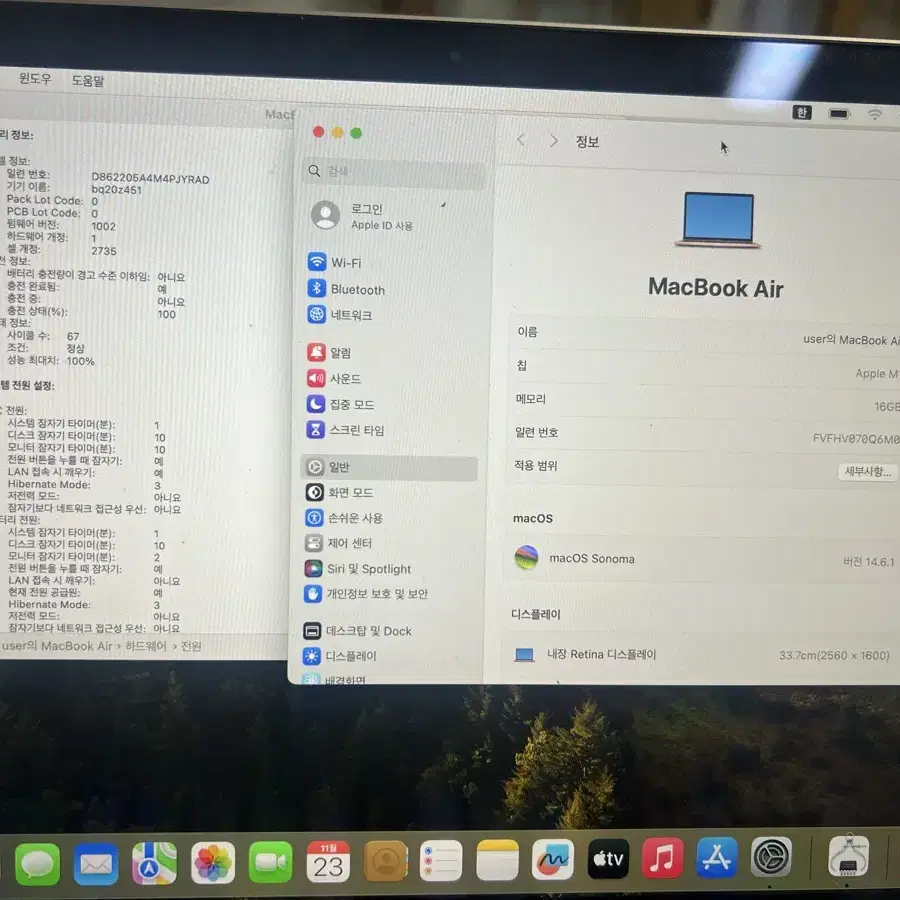Click the 메모리 16GB row
900x900 pixels.
coord(705,402)
